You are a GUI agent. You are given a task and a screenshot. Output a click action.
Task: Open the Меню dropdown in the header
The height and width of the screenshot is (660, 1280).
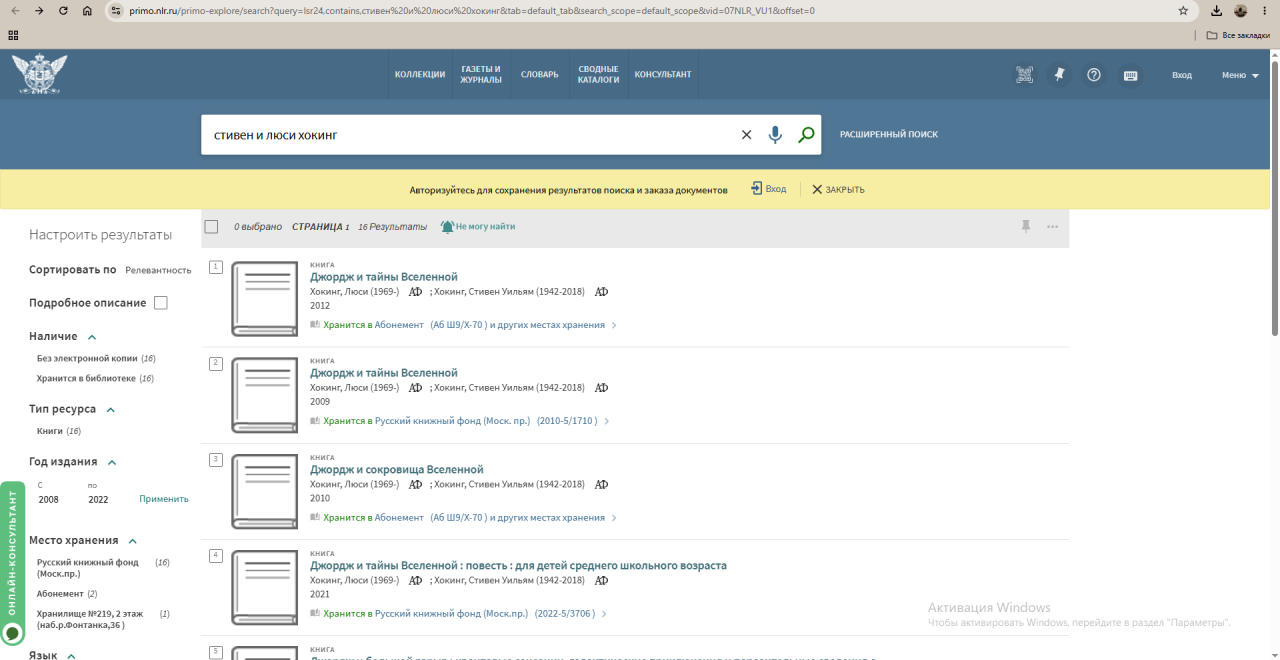tap(1240, 75)
